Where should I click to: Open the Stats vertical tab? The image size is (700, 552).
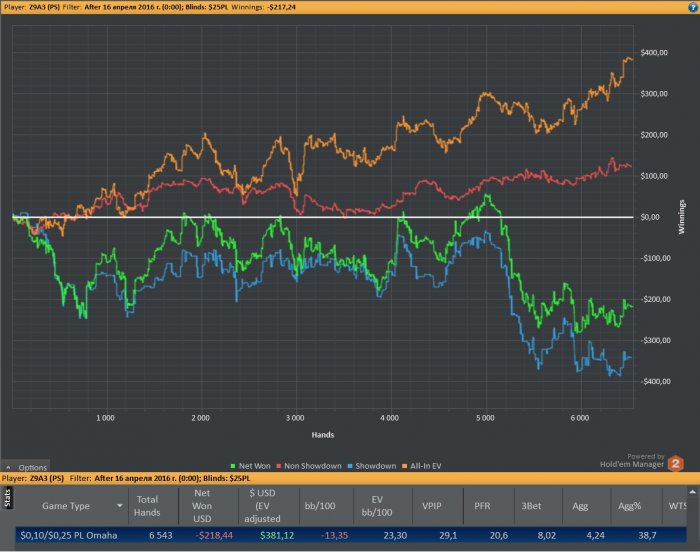[7, 498]
